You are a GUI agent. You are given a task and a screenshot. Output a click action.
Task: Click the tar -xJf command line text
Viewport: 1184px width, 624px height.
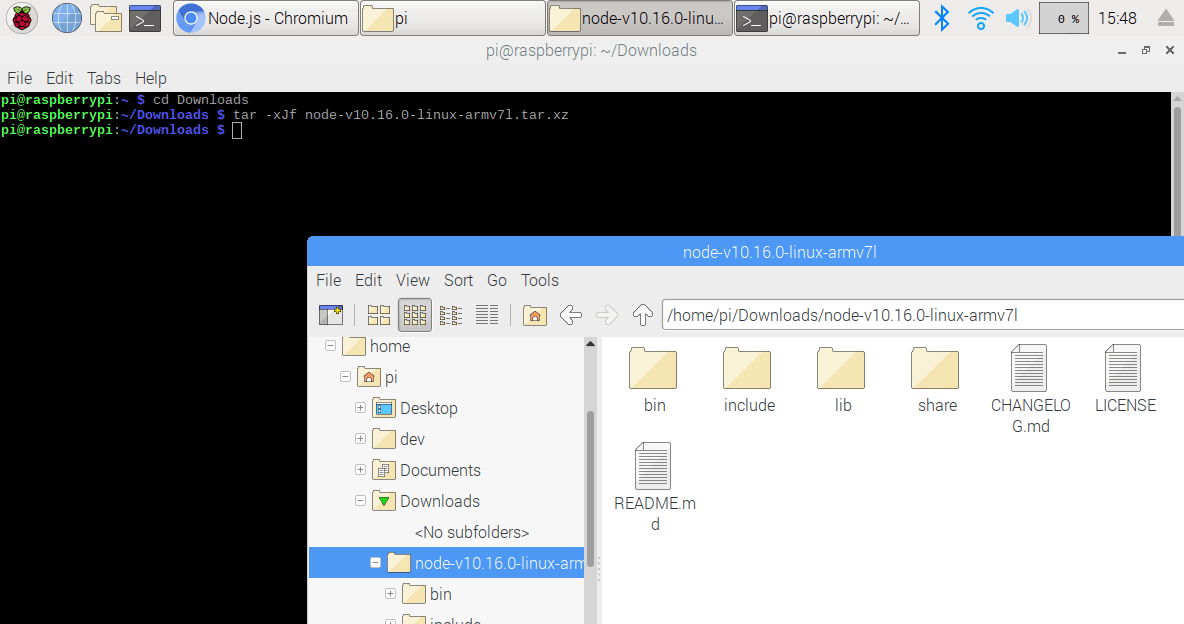point(400,115)
